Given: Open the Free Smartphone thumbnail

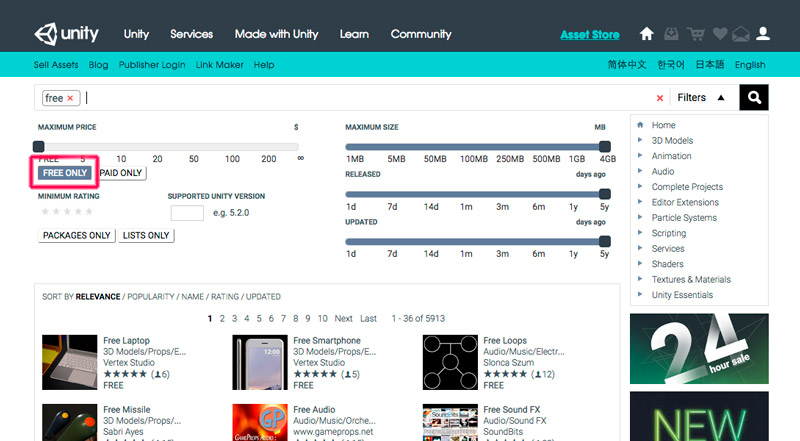Looking at the screenshot, I should (x=260, y=362).
